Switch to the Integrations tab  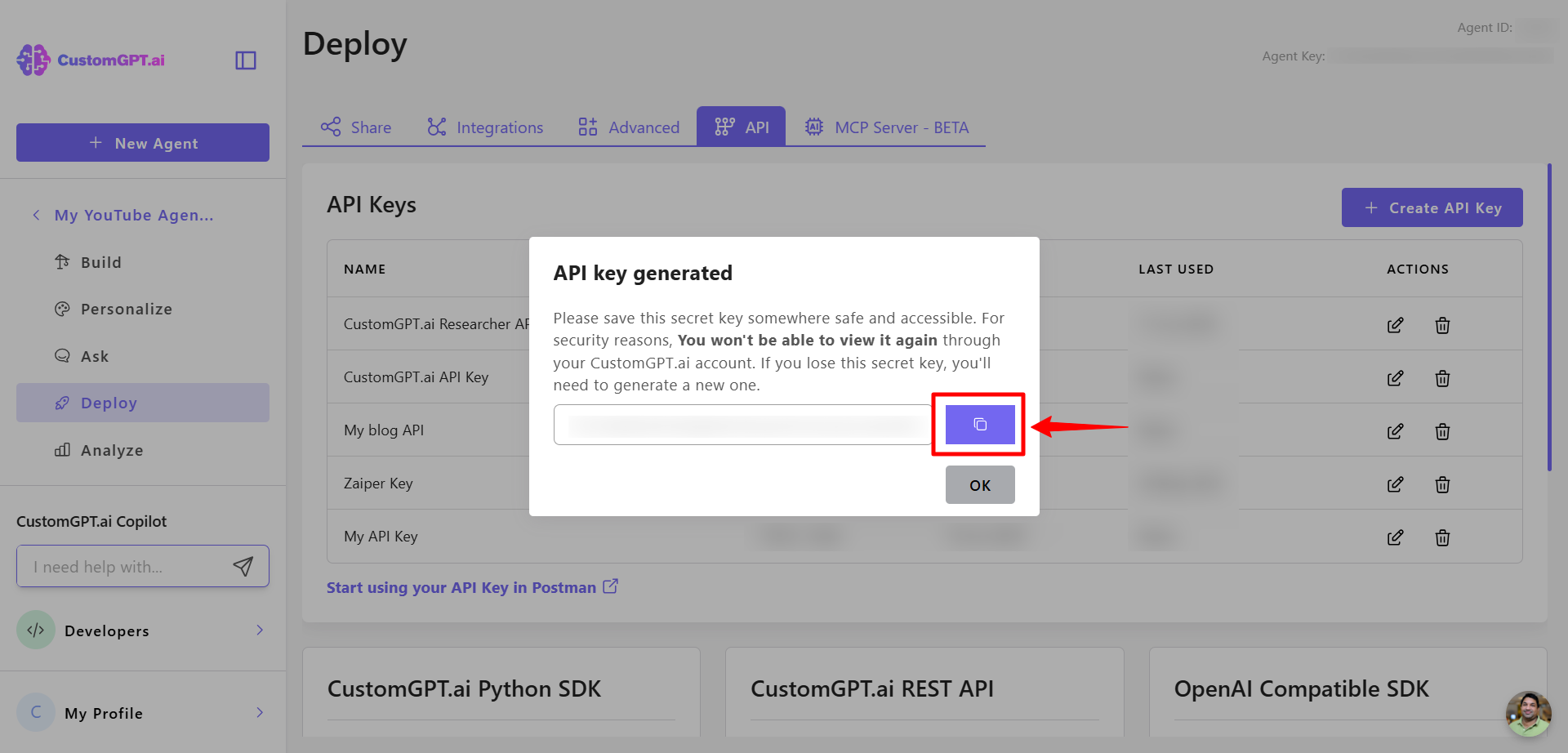coord(485,127)
